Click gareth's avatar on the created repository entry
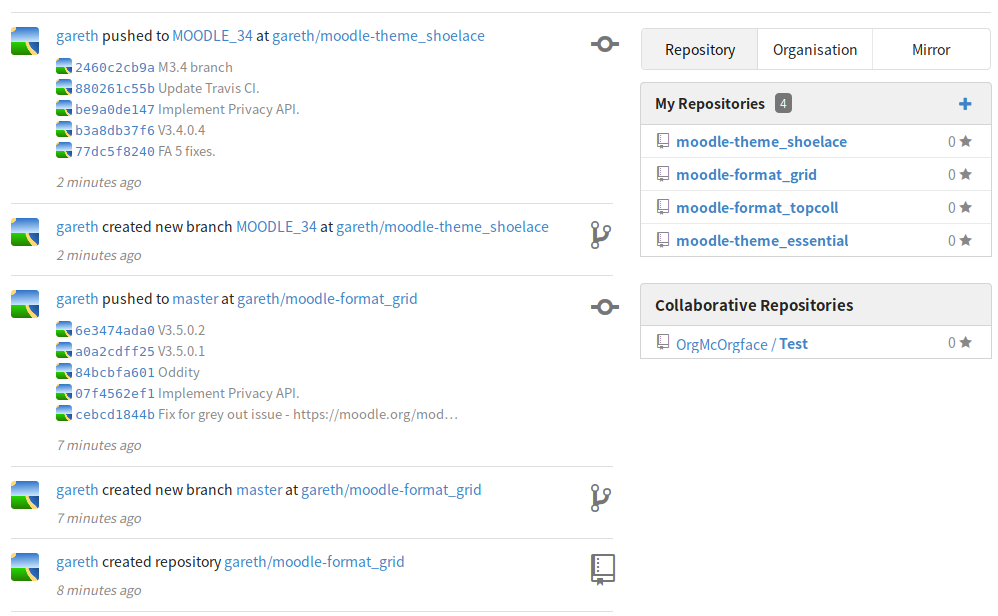This screenshot has height=616, width=998. [x=25, y=567]
